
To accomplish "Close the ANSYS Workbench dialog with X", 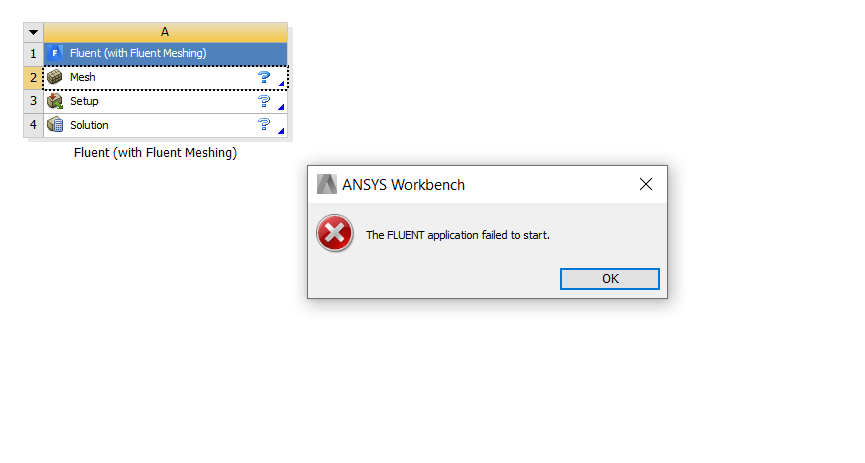I will click(646, 184).
